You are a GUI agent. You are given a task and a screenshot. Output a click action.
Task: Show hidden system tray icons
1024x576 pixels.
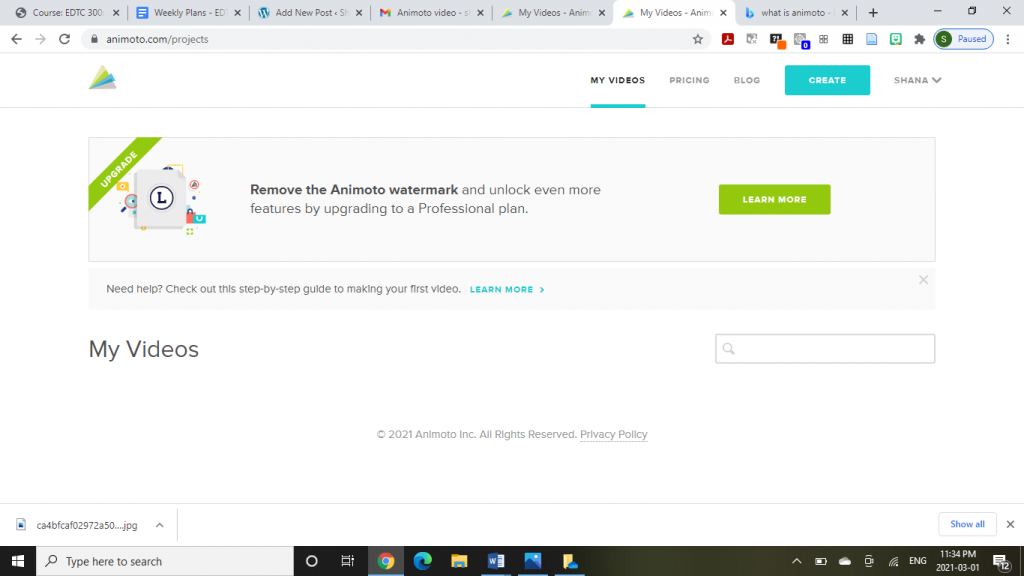[x=797, y=561]
